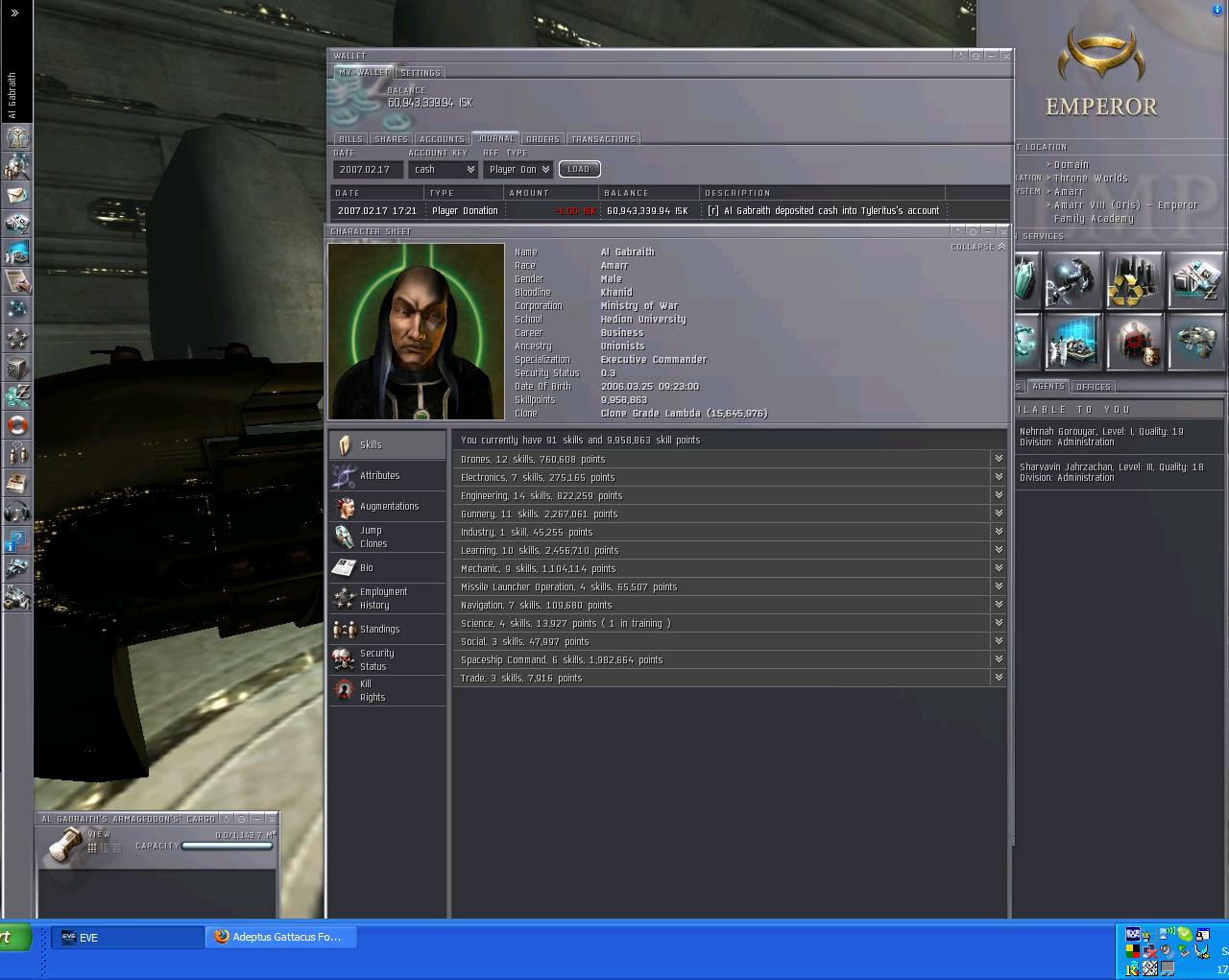
Task: Click the blue info icon at top right
Action: click(1218, 9)
